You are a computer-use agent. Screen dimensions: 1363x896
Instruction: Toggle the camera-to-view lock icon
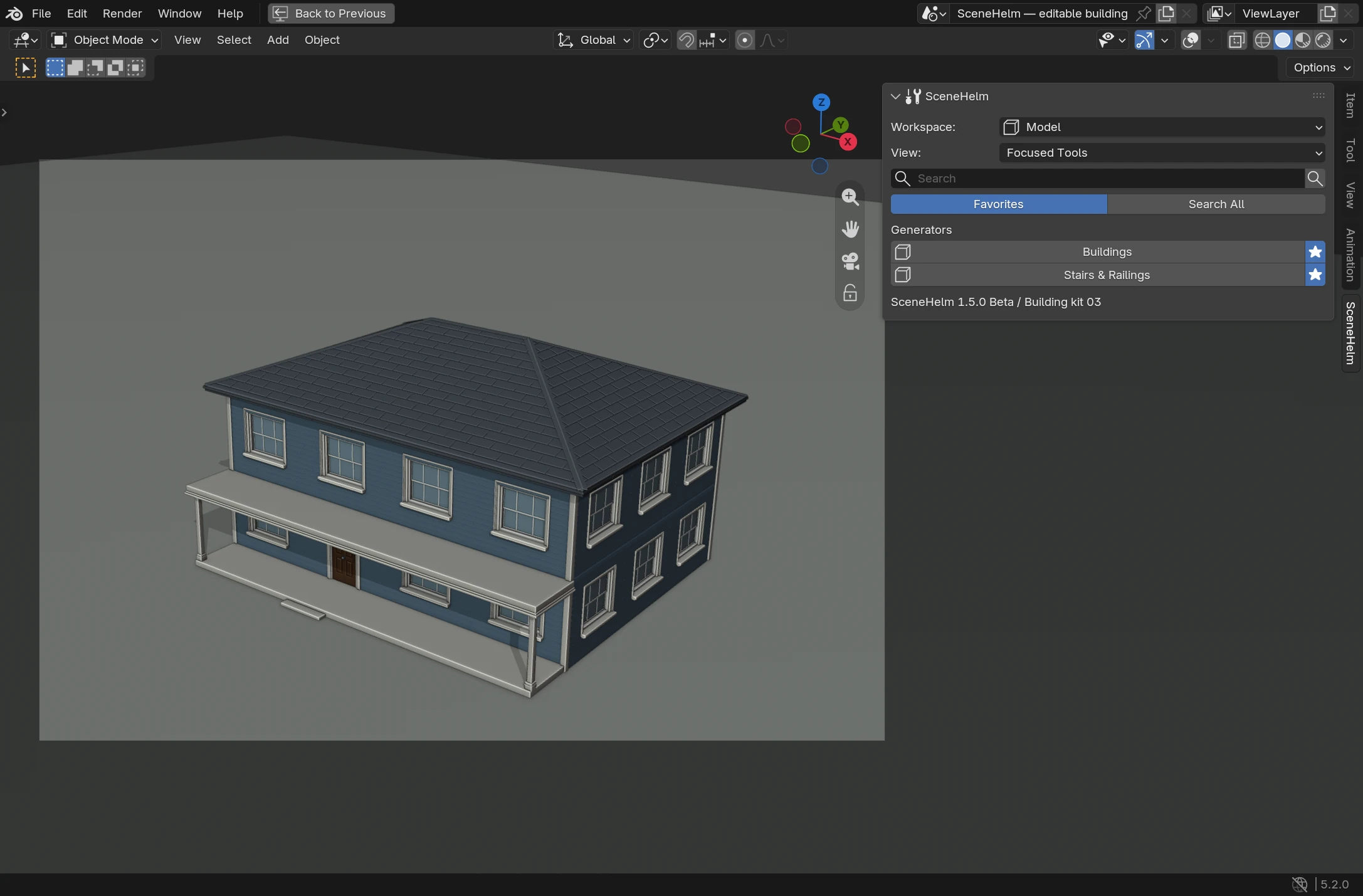[x=850, y=293]
